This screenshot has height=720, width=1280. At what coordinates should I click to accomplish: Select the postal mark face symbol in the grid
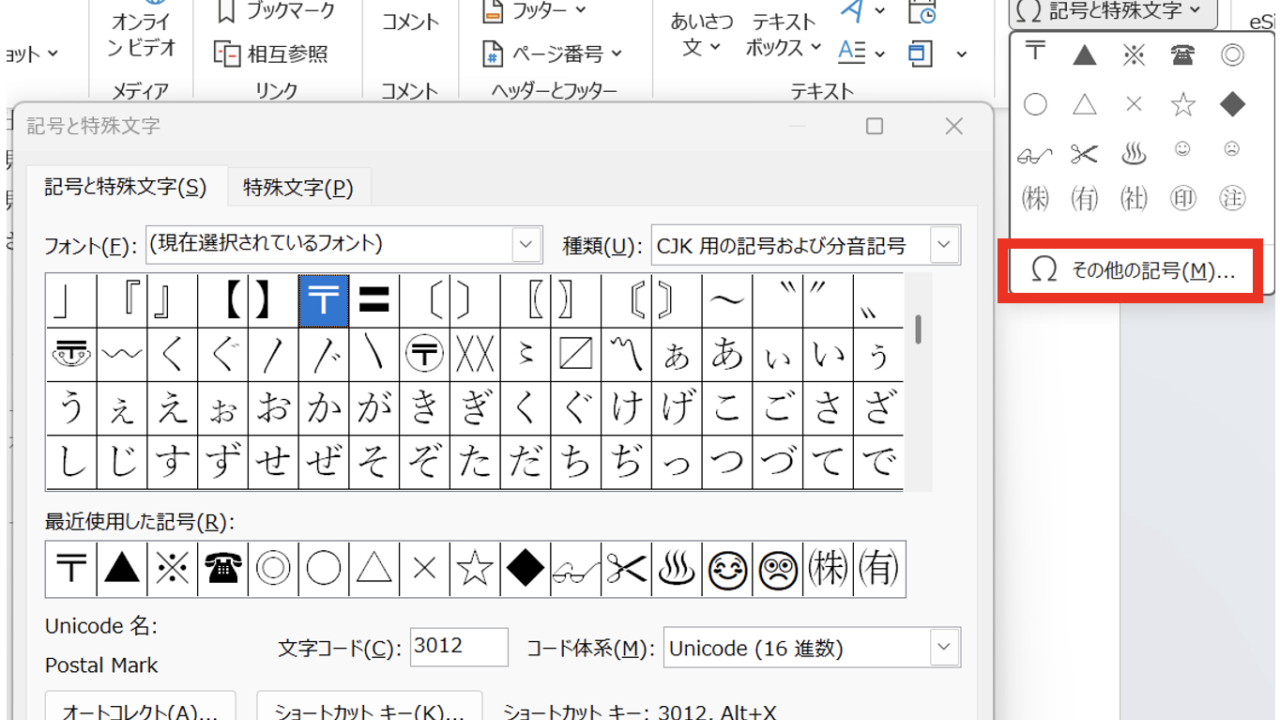[x=71, y=353]
